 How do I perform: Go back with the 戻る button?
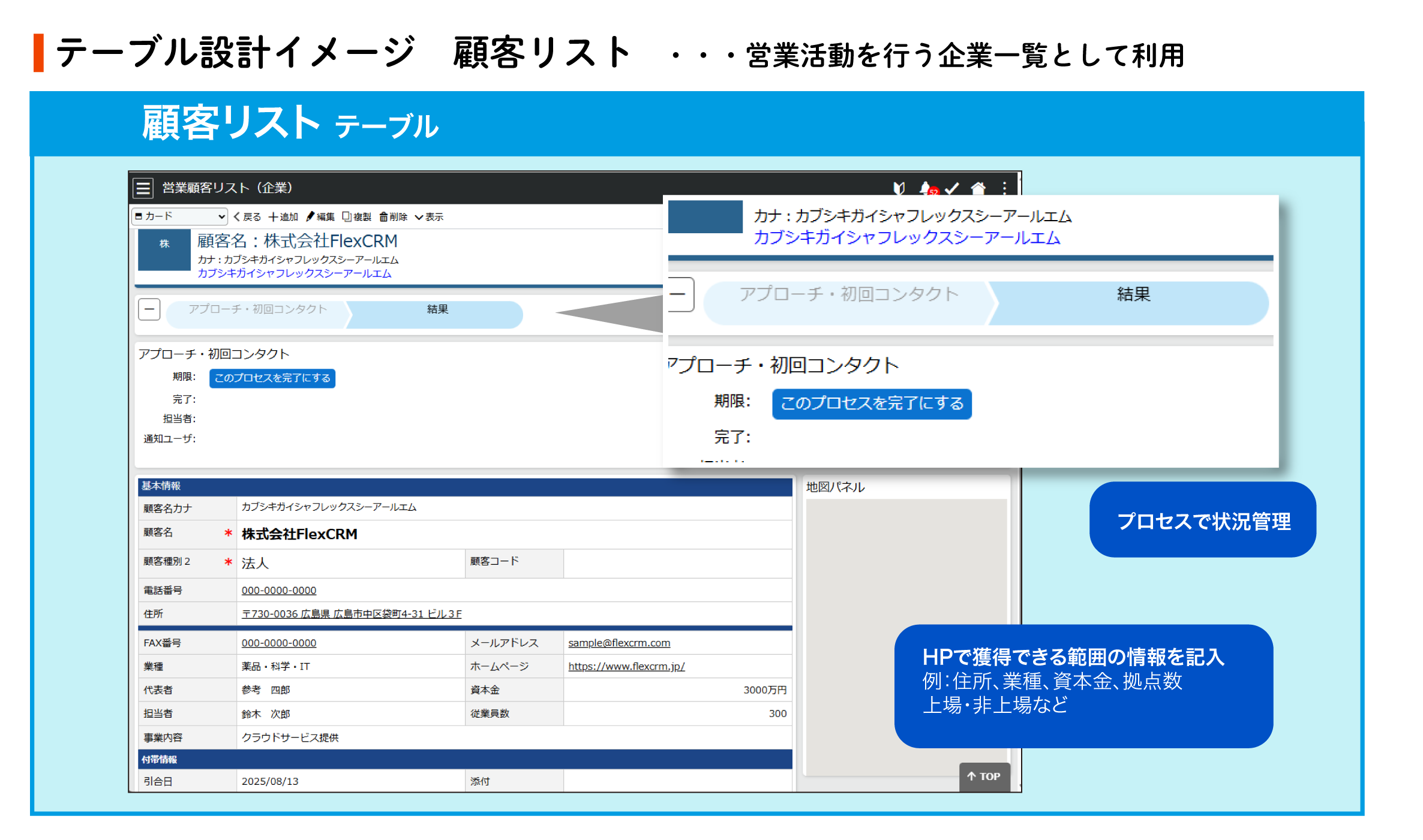247,216
